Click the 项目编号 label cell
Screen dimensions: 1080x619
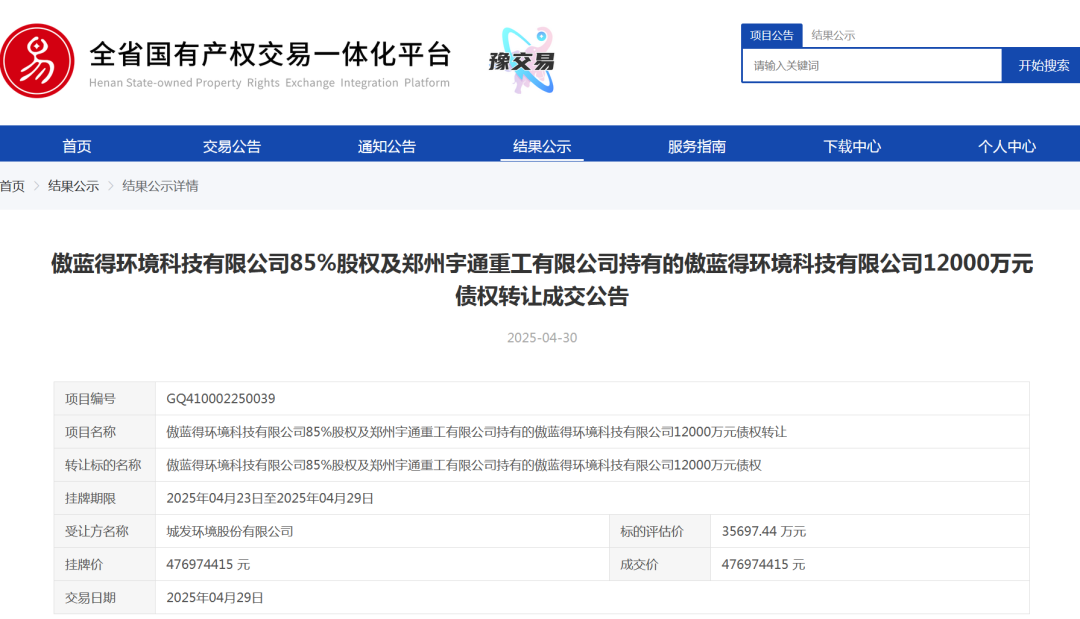pyautogui.click(x=105, y=399)
